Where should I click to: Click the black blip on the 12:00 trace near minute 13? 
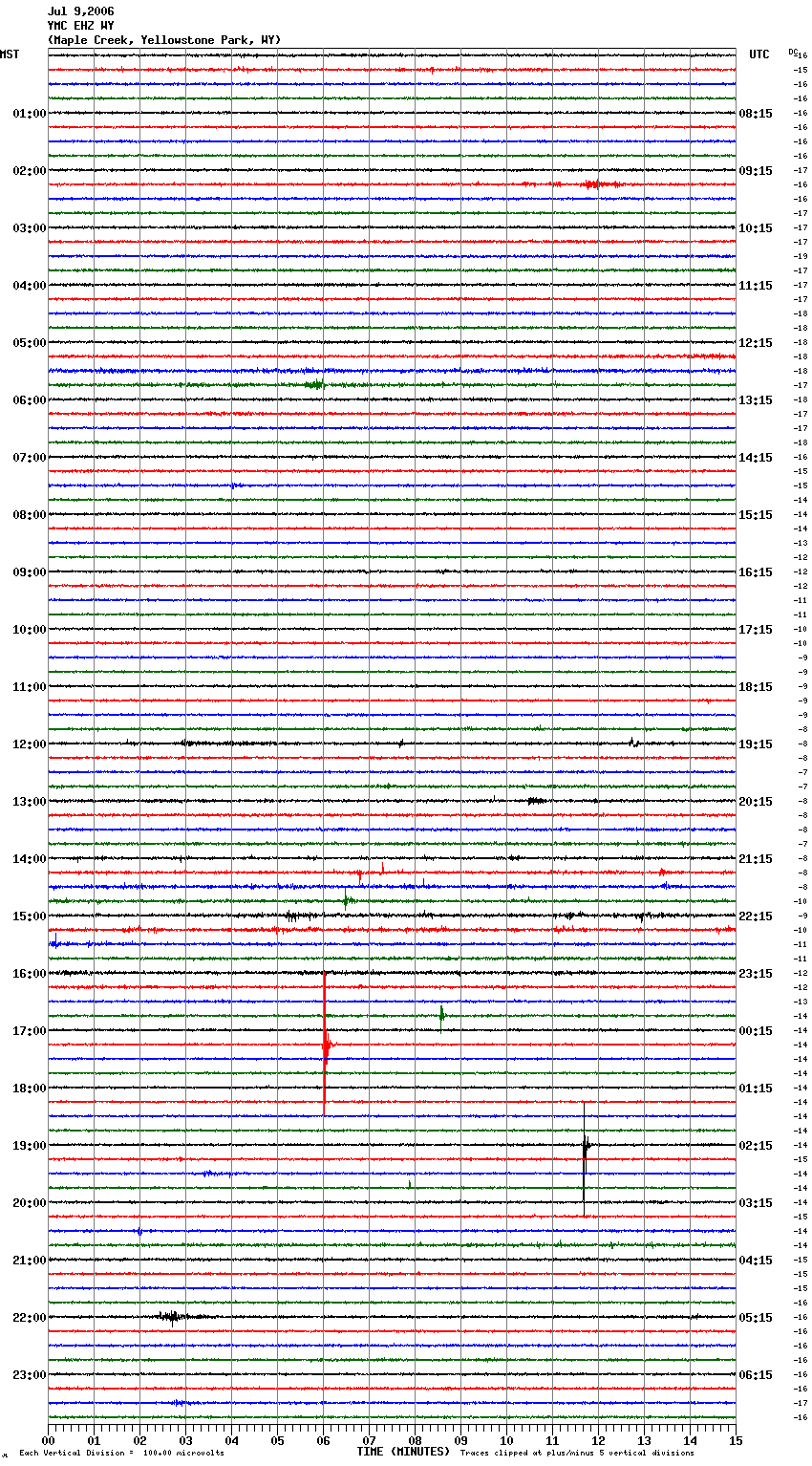[632, 743]
